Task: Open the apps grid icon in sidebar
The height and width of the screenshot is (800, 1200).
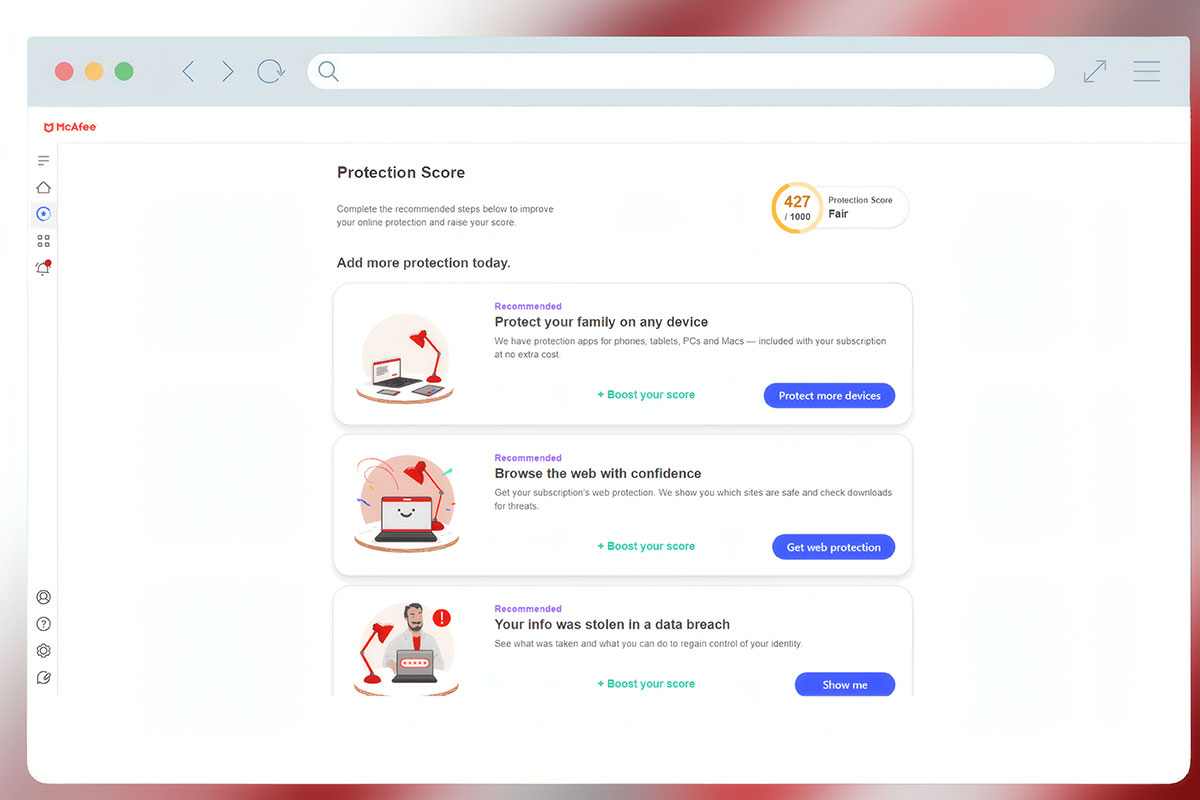Action: [43, 241]
